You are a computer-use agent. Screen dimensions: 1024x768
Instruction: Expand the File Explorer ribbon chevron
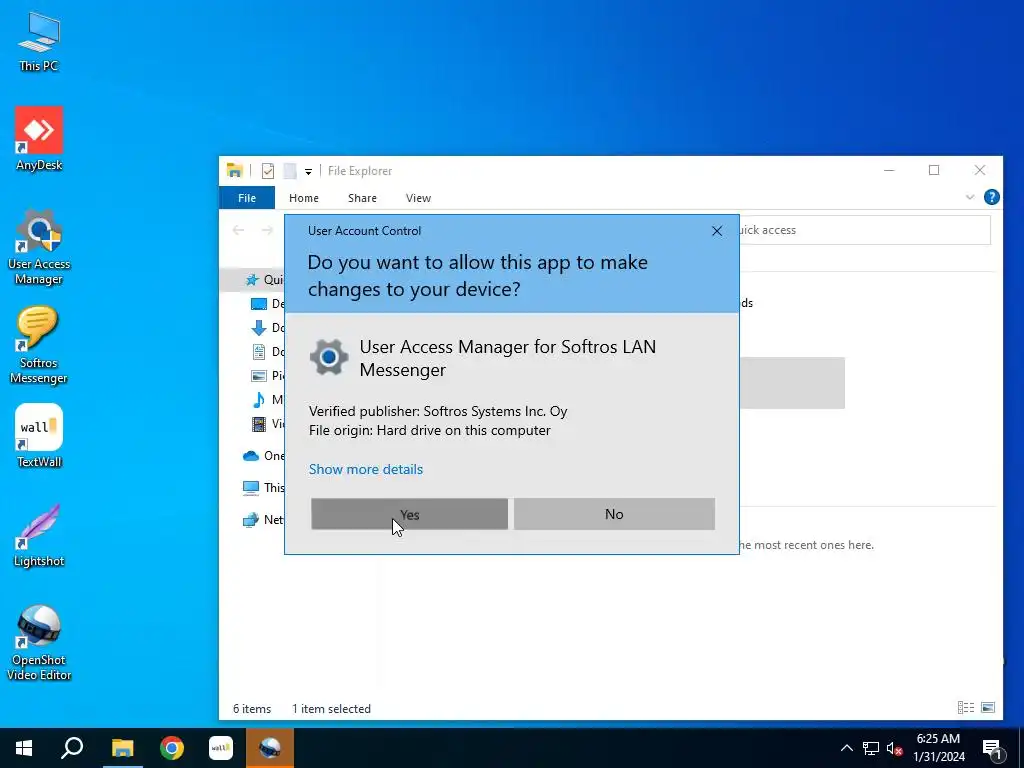(970, 197)
